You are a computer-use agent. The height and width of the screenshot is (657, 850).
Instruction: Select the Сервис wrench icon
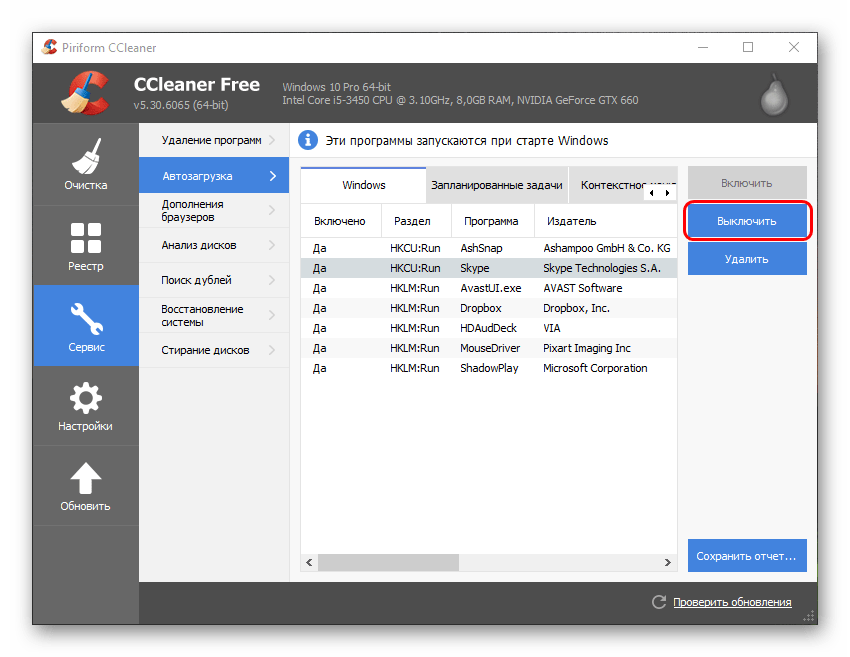(x=87, y=319)
